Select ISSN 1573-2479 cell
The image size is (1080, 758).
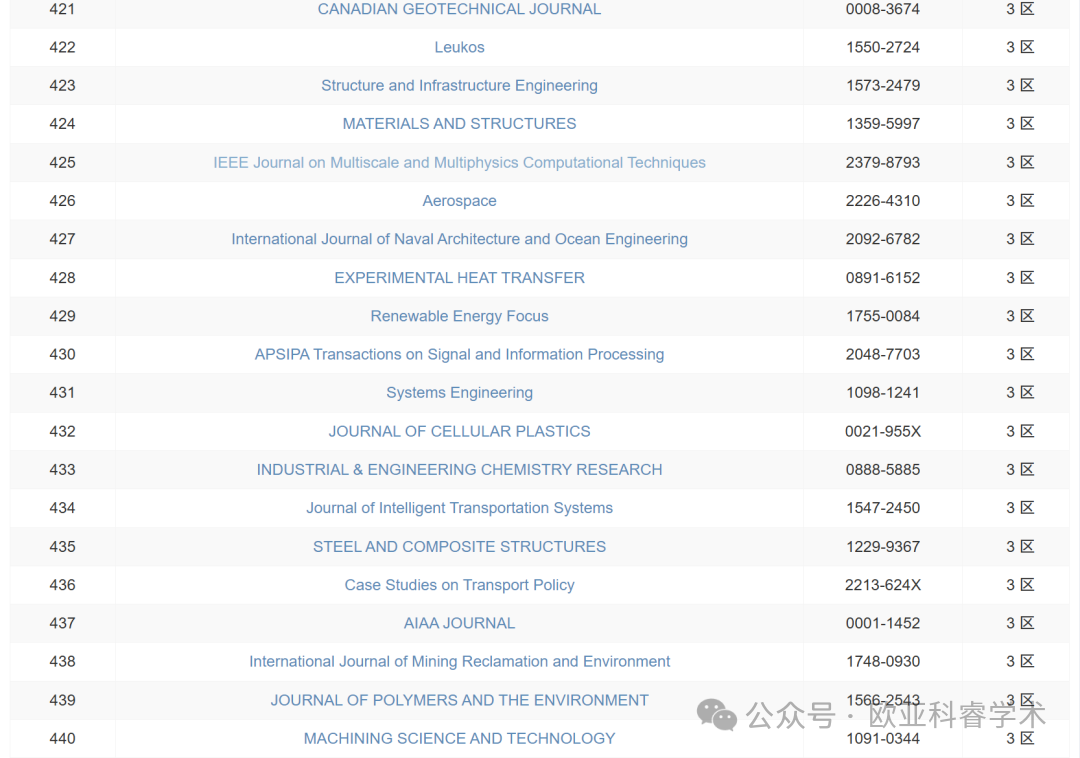pyautogui.click(x=883, y=85)
